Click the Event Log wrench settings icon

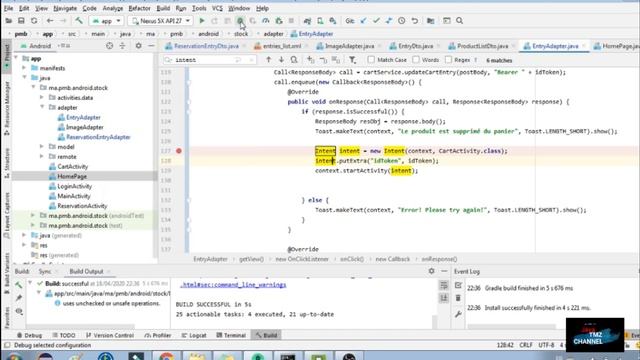point(458,314)
